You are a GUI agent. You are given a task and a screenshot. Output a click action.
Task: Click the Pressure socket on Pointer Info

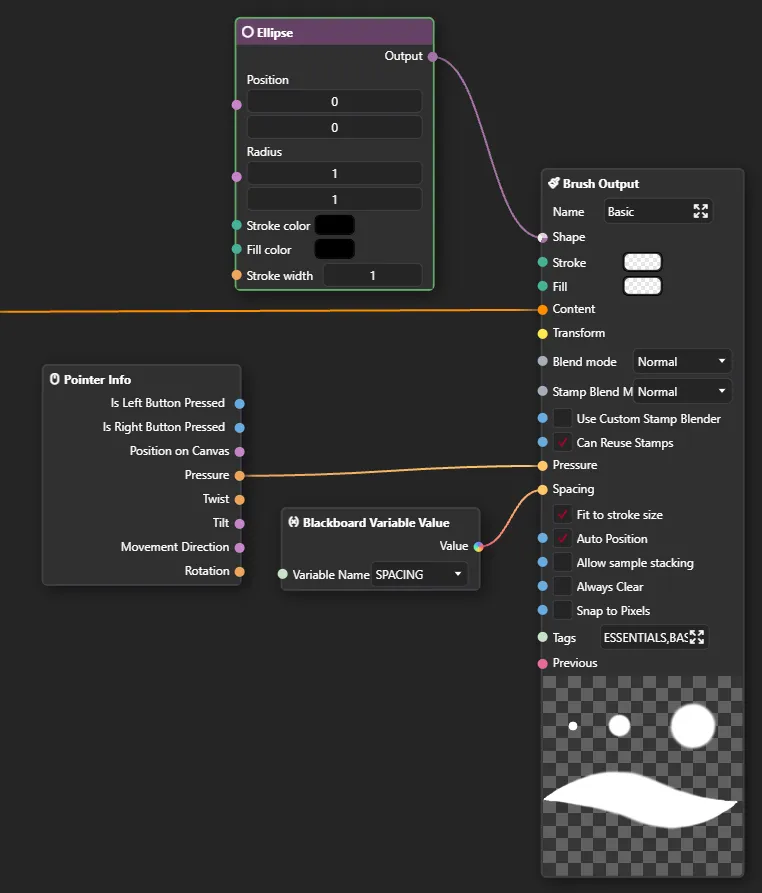(239, 475)
